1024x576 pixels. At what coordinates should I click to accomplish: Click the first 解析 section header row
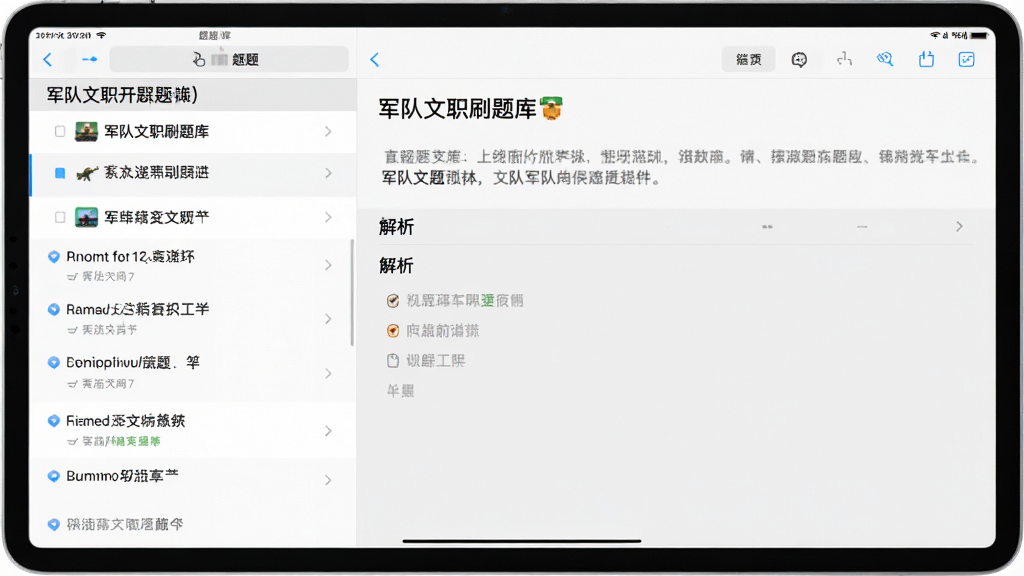[x=676, y=227]
